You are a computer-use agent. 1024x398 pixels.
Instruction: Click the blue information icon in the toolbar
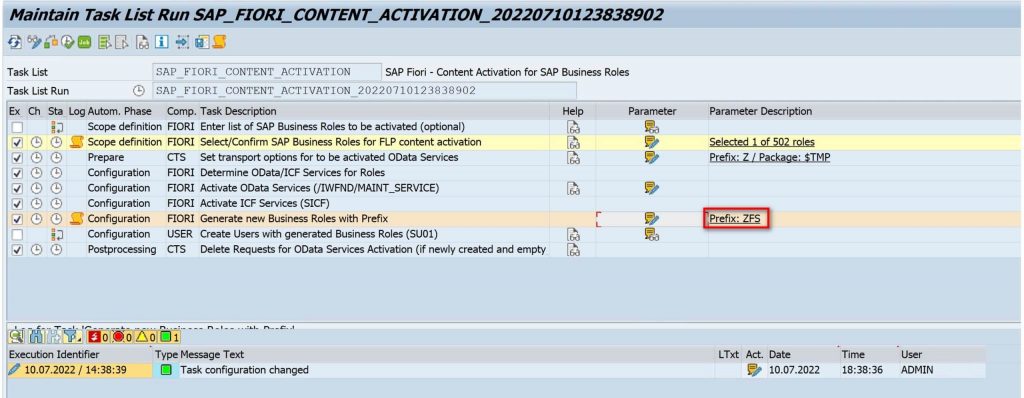[x=162, y=42]
